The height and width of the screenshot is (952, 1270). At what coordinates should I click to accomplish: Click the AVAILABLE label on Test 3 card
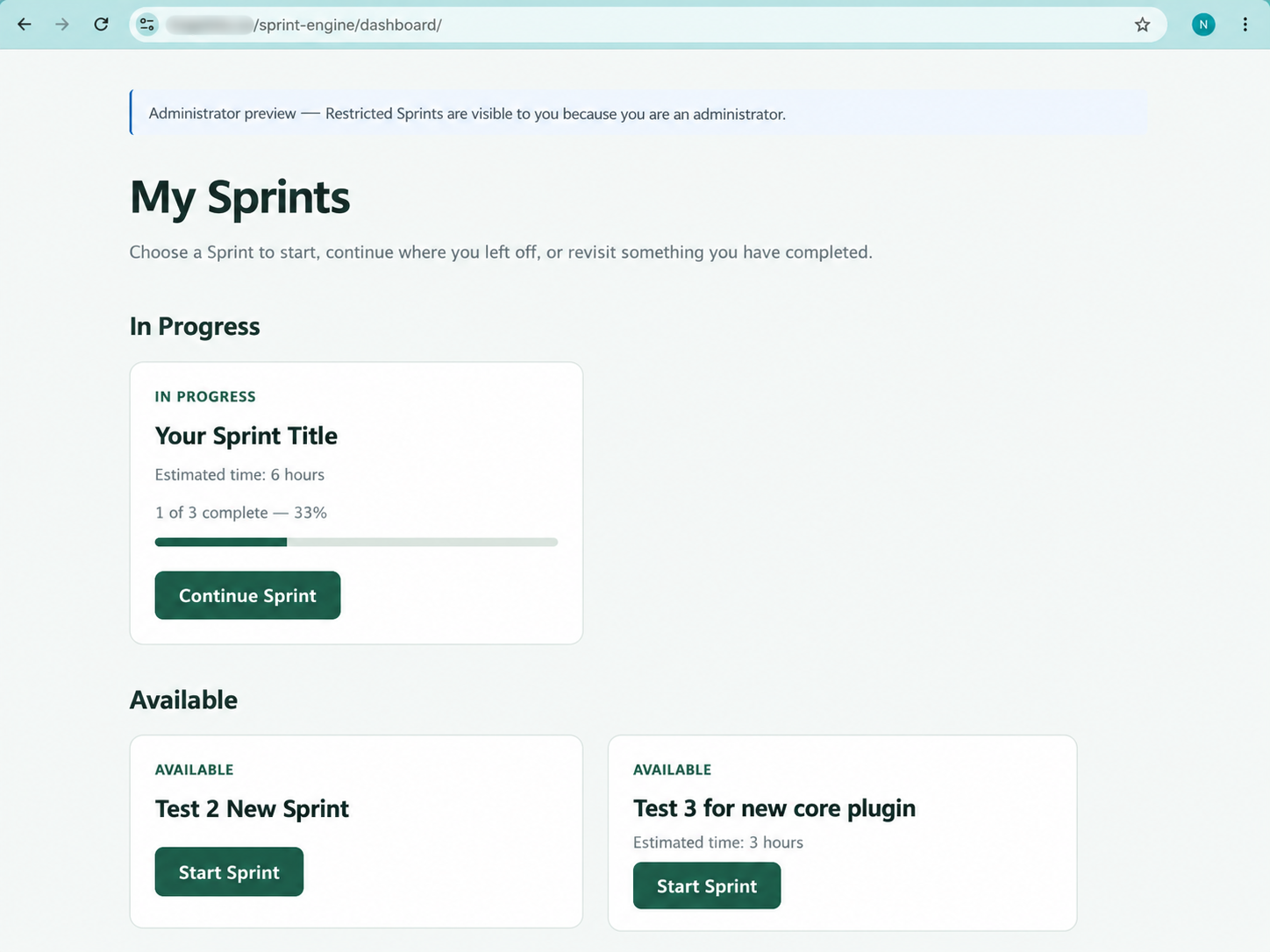[672, 770]
